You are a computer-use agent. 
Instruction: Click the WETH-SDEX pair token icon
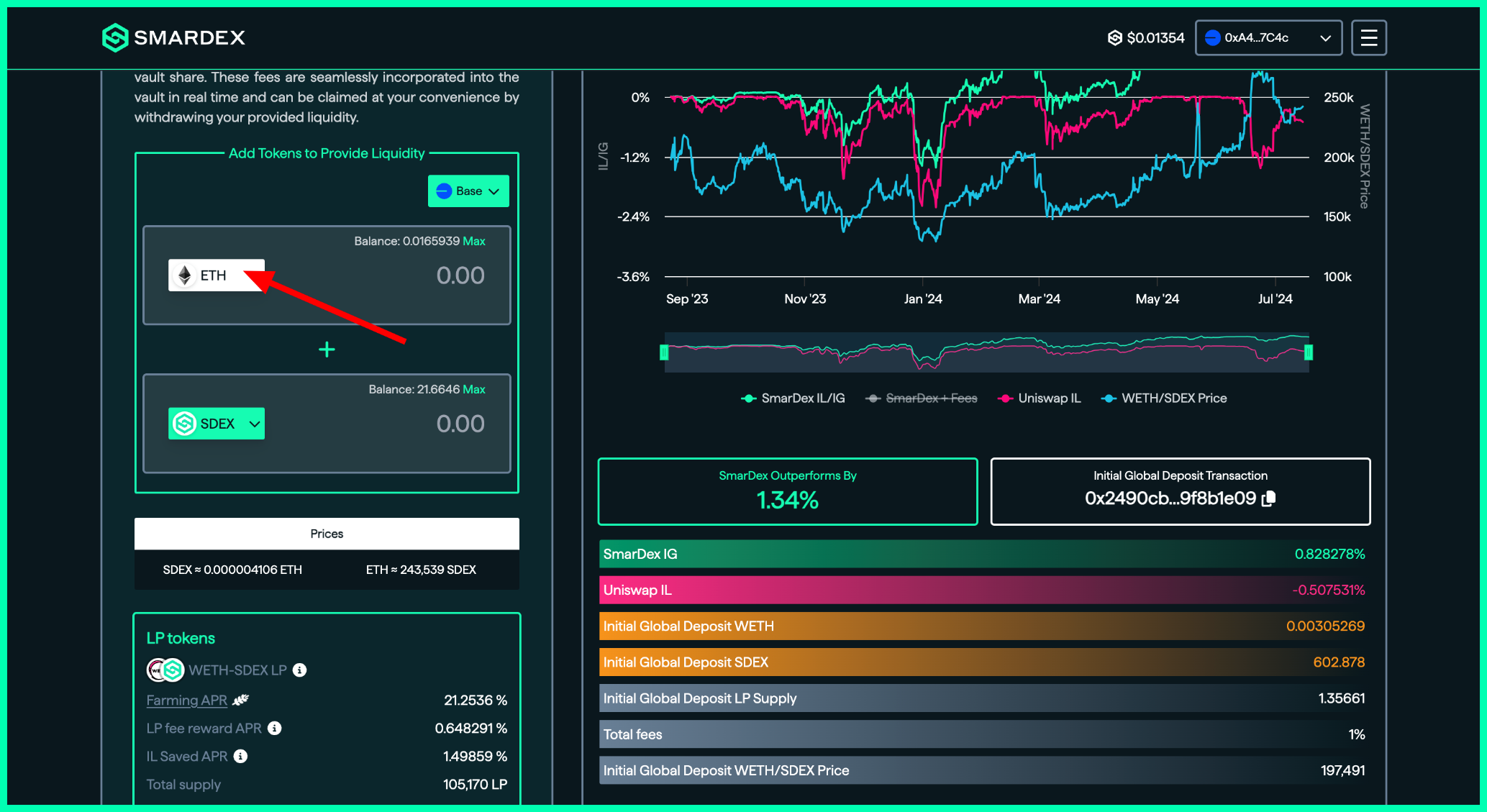pos(166,670)
